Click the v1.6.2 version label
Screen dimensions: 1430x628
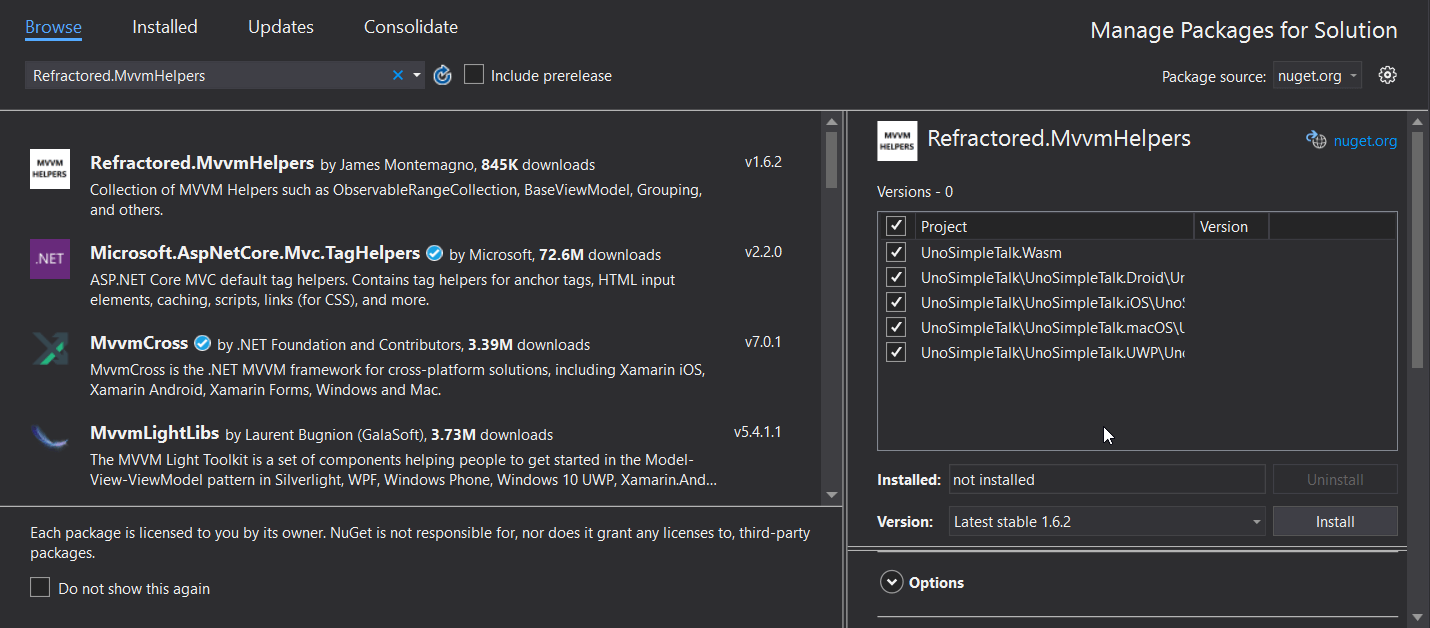(x=763, y=162)
